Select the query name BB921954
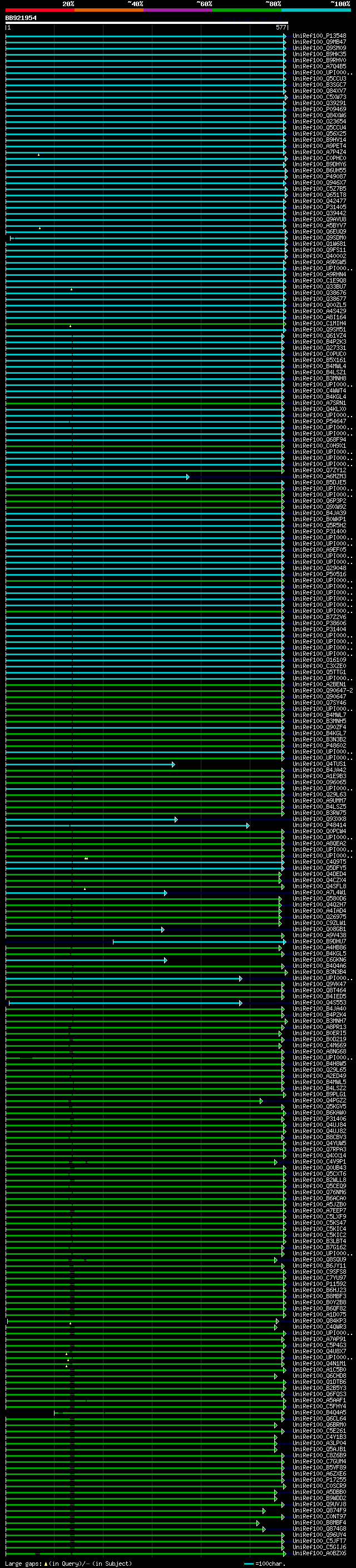356x1568 pixels. coord(21,18)
